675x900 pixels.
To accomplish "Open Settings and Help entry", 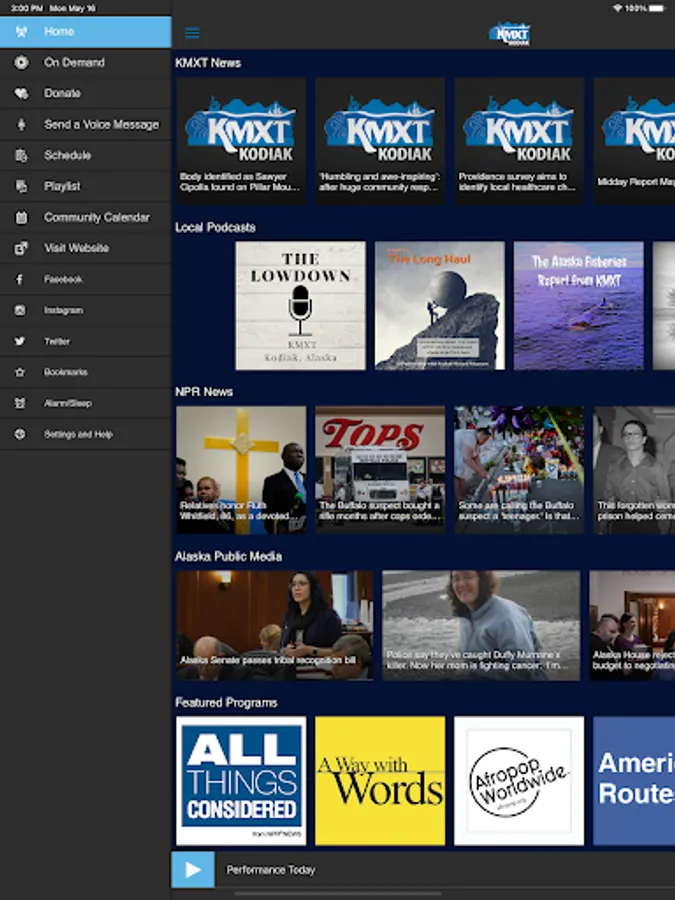I will point(86,435).
